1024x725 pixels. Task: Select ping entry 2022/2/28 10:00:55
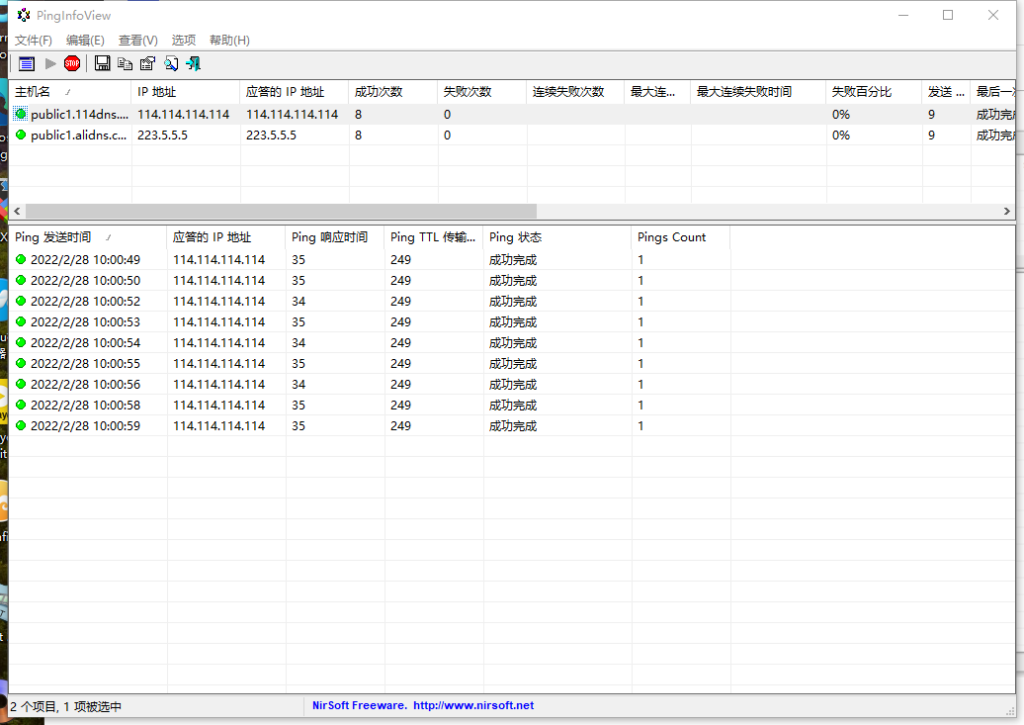click(x=370, y=364)
